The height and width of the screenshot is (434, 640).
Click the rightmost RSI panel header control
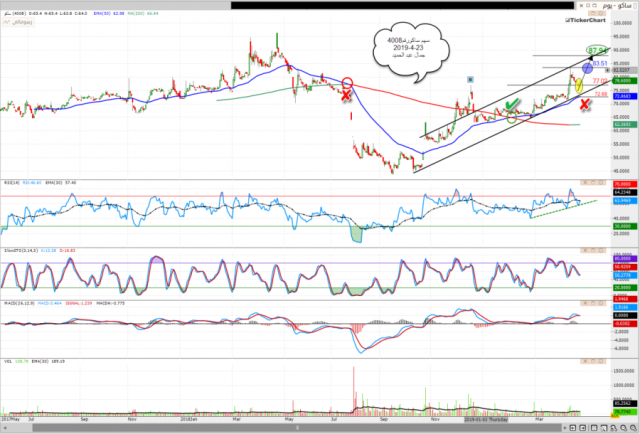(601, 183)
